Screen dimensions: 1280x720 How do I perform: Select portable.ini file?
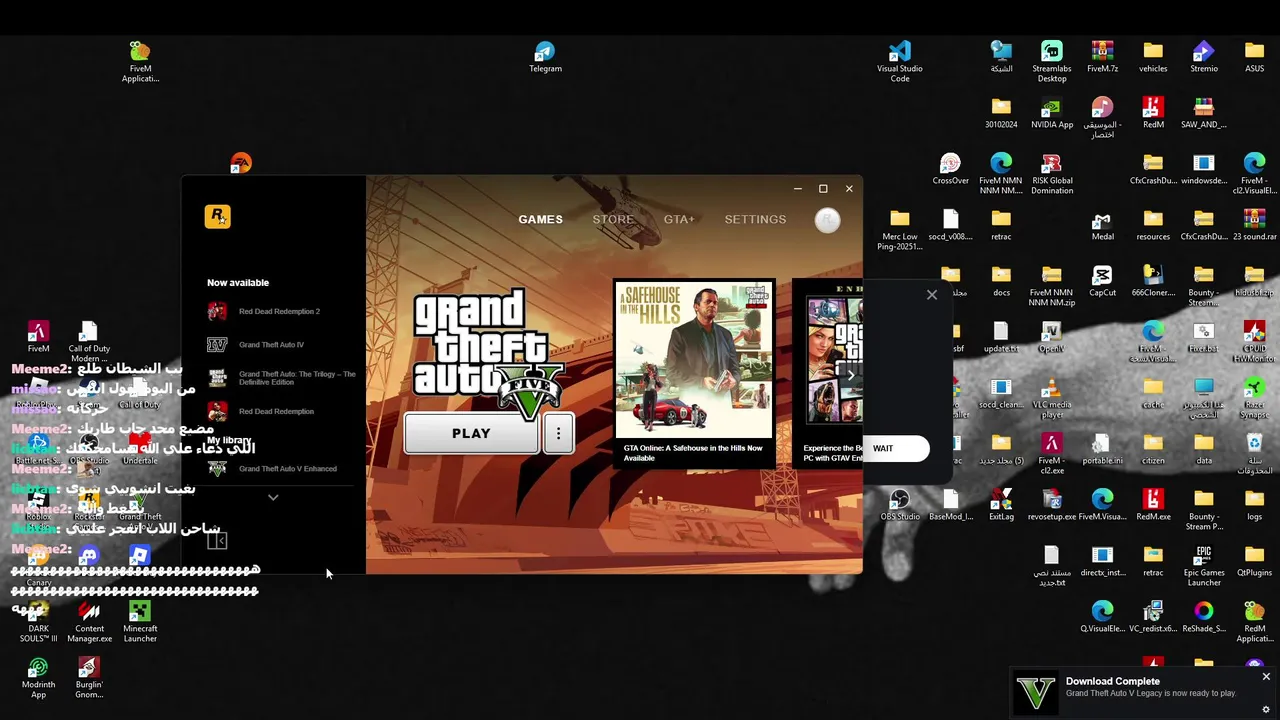point(1102,449)
